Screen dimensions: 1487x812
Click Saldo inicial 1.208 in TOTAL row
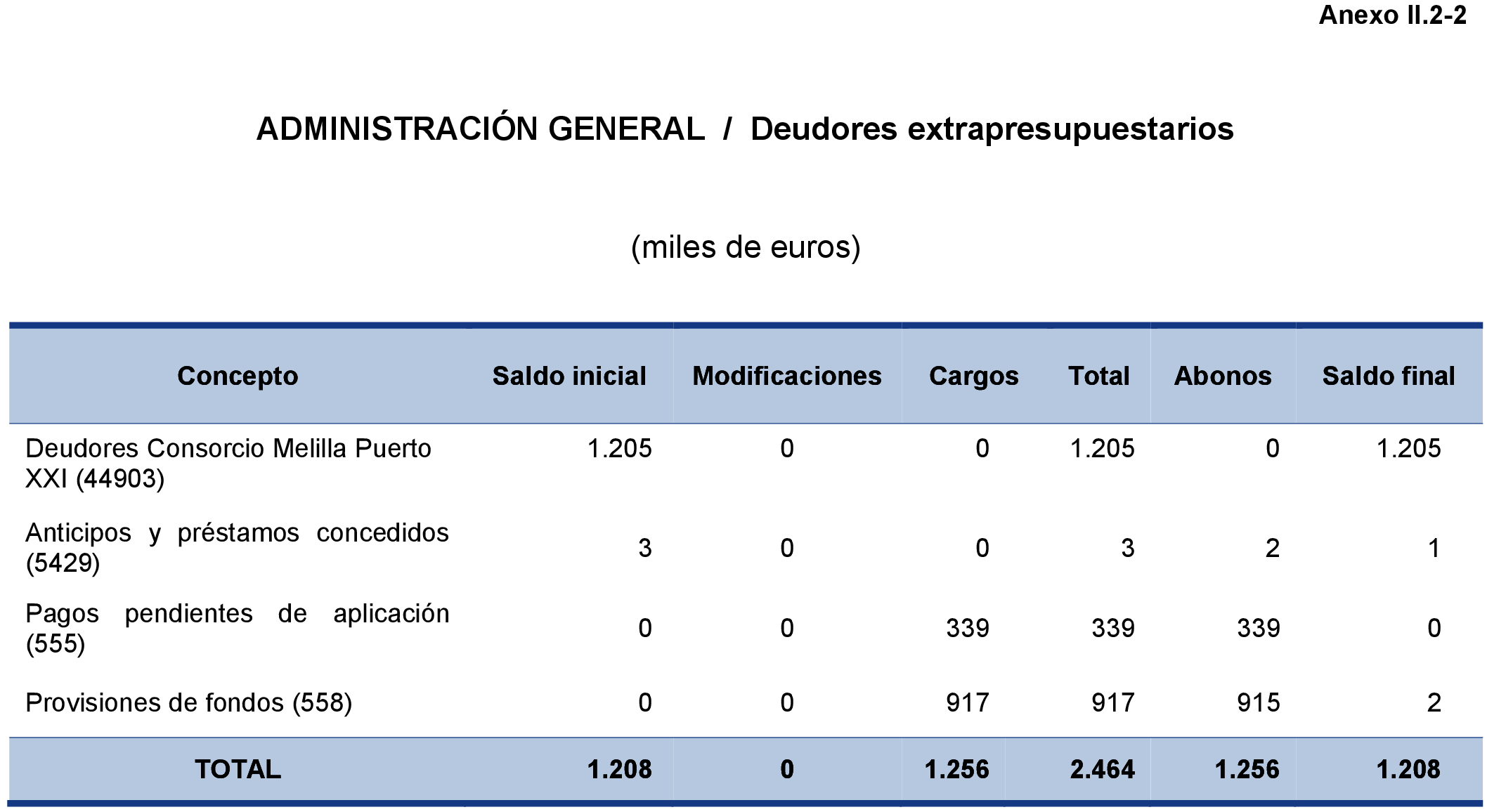[x=620, y=770]
